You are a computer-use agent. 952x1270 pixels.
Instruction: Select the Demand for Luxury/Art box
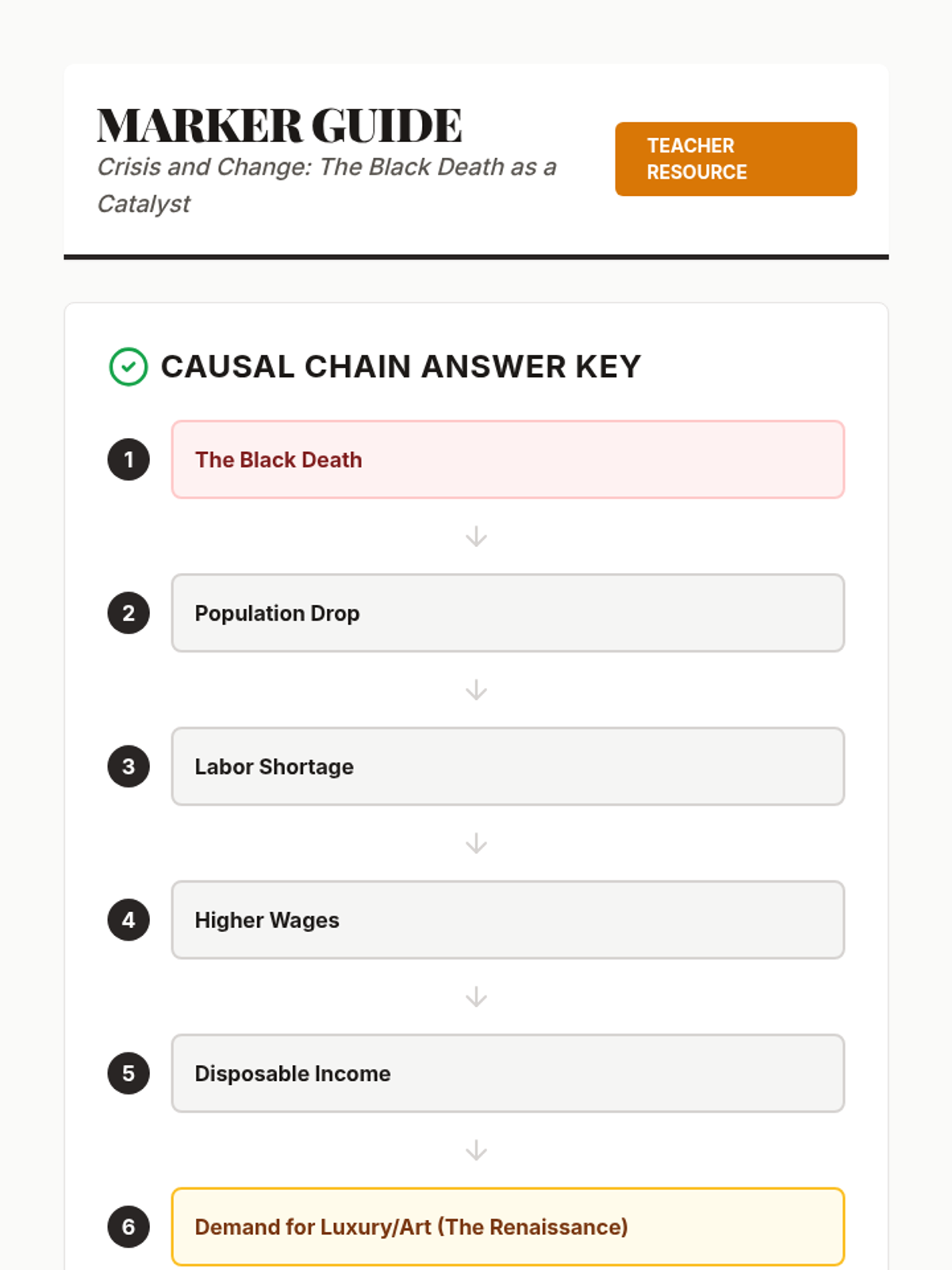click(508, 1226)
